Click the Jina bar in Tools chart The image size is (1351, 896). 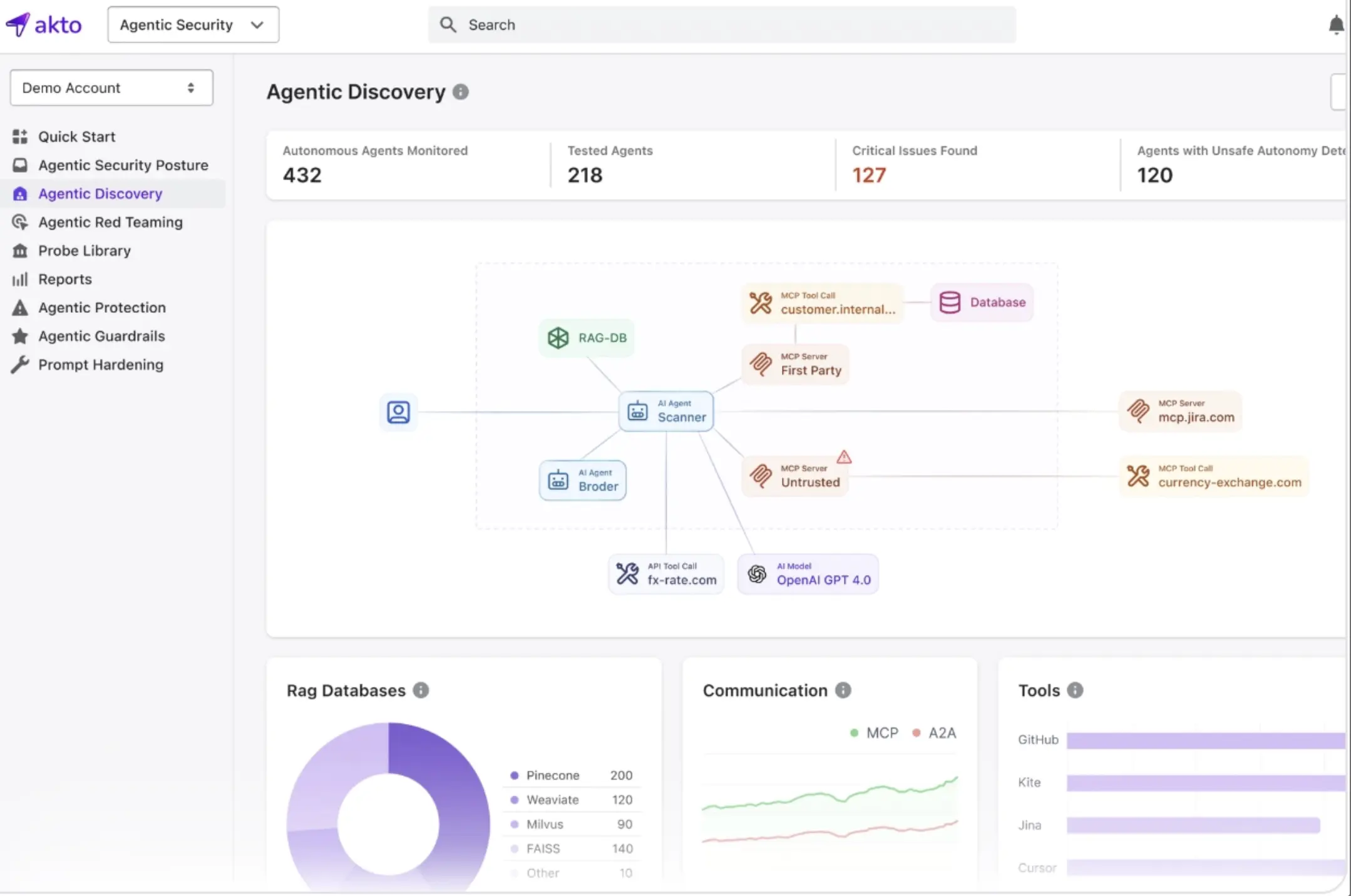point(1193,825)
